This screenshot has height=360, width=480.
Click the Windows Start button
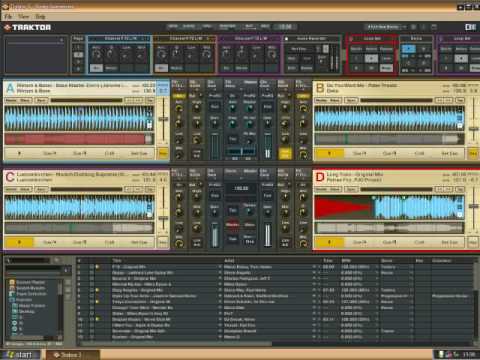(20, 355)
